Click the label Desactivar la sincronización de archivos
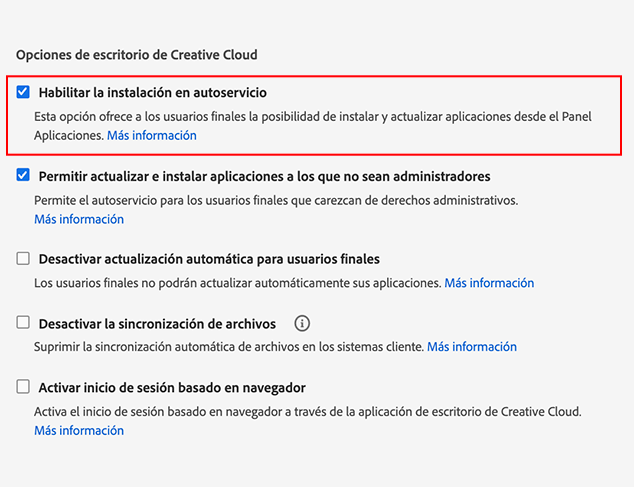 coord(160,323)
